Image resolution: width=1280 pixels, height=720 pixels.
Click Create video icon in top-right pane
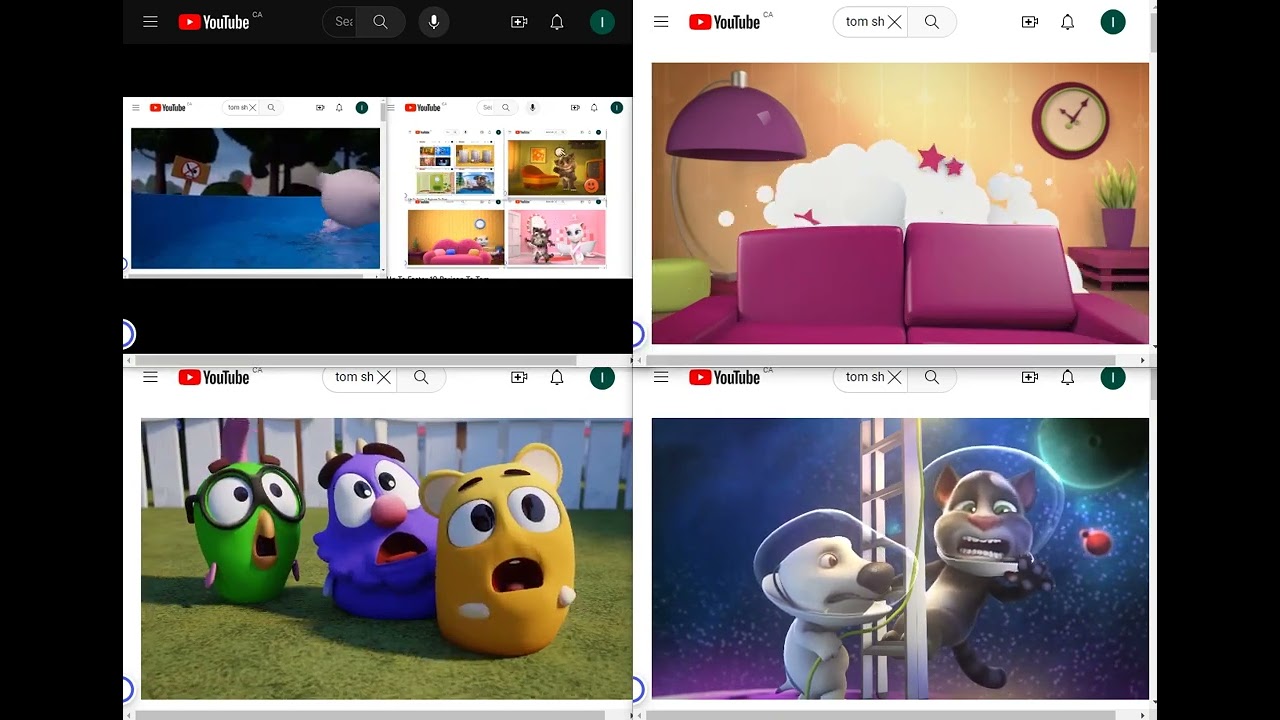(1030, 22)
